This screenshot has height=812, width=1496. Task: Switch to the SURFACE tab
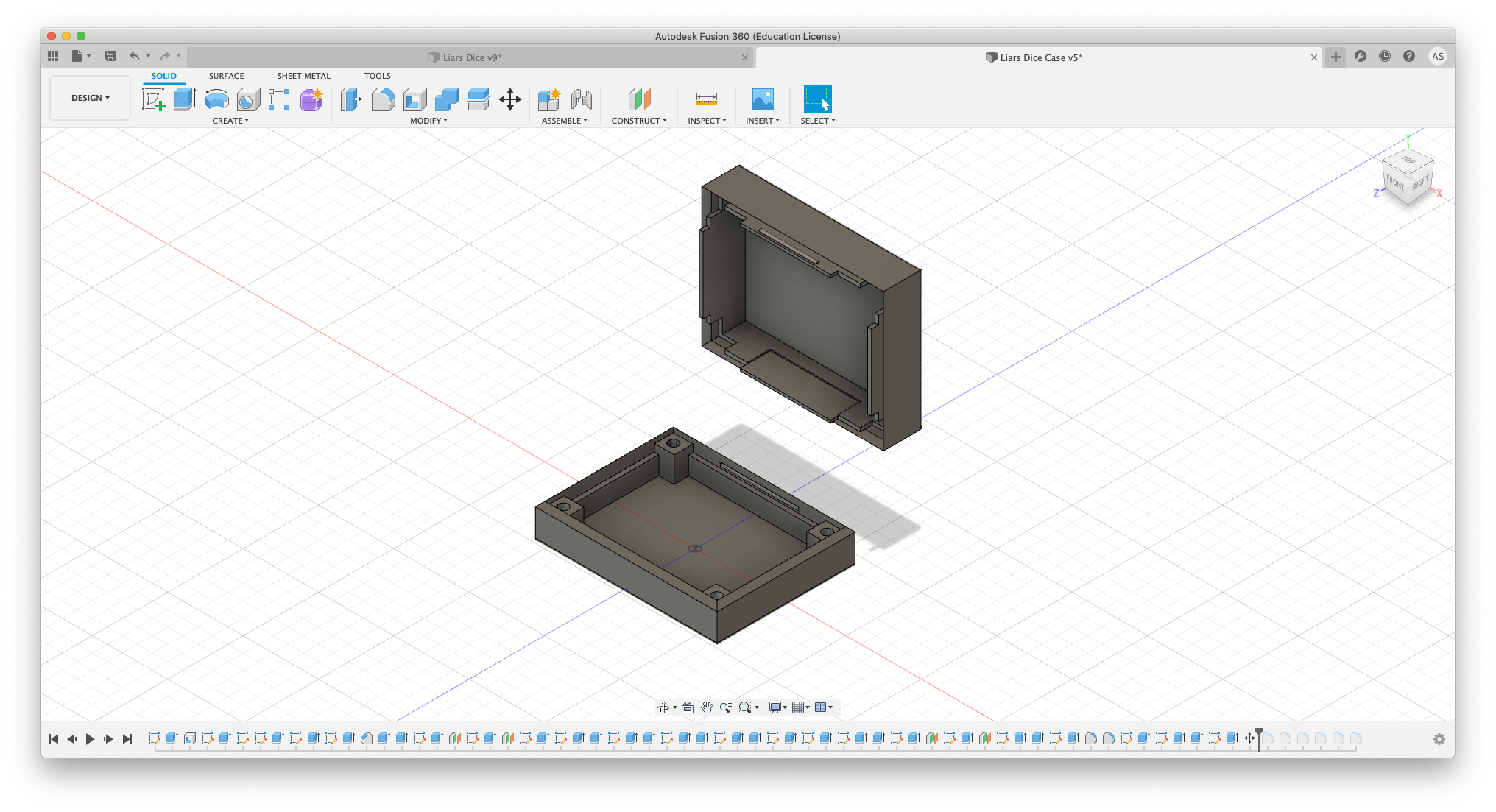click(226, 76)
